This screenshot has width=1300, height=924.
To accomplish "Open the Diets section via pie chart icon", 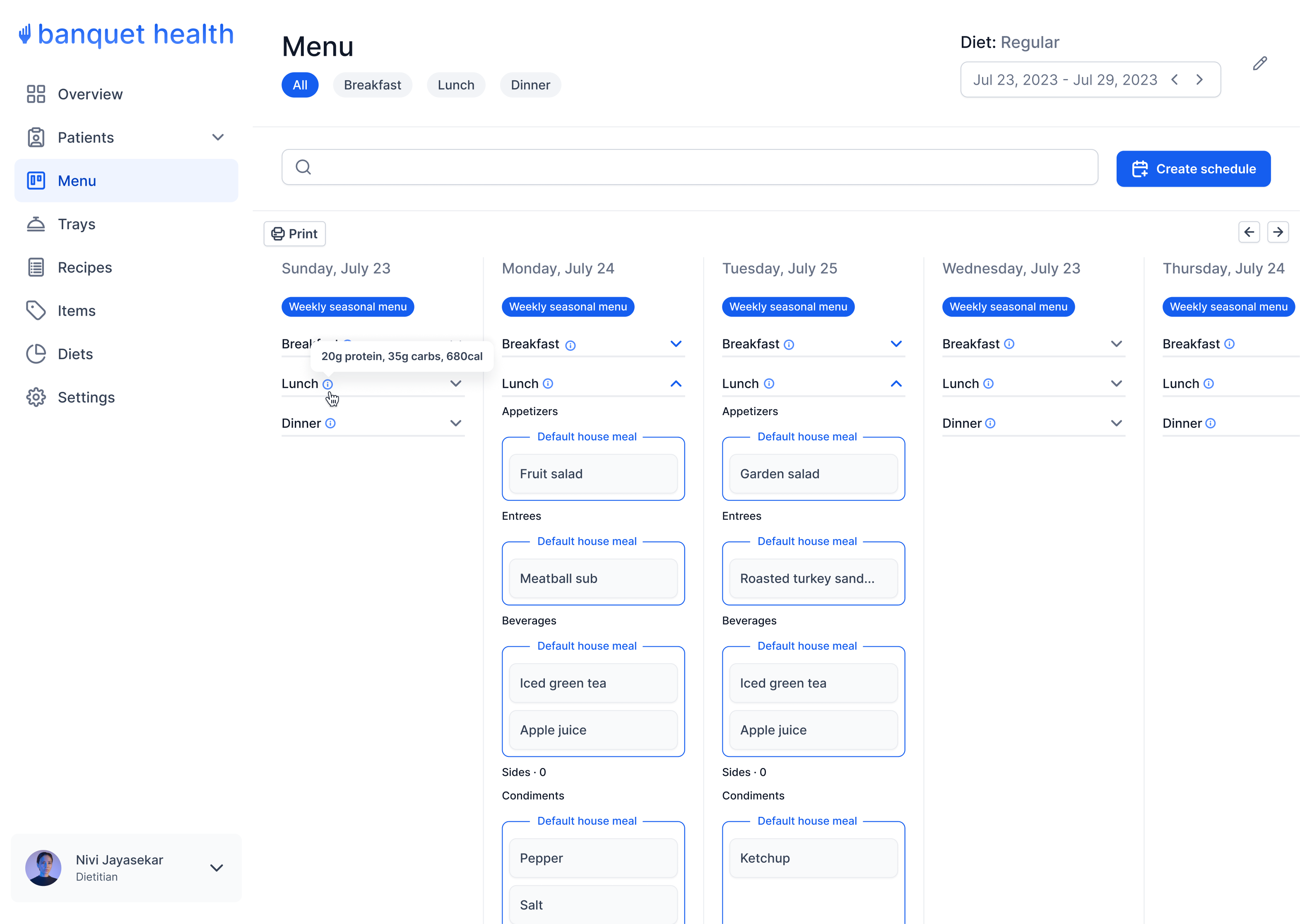I will coord(36,353).
